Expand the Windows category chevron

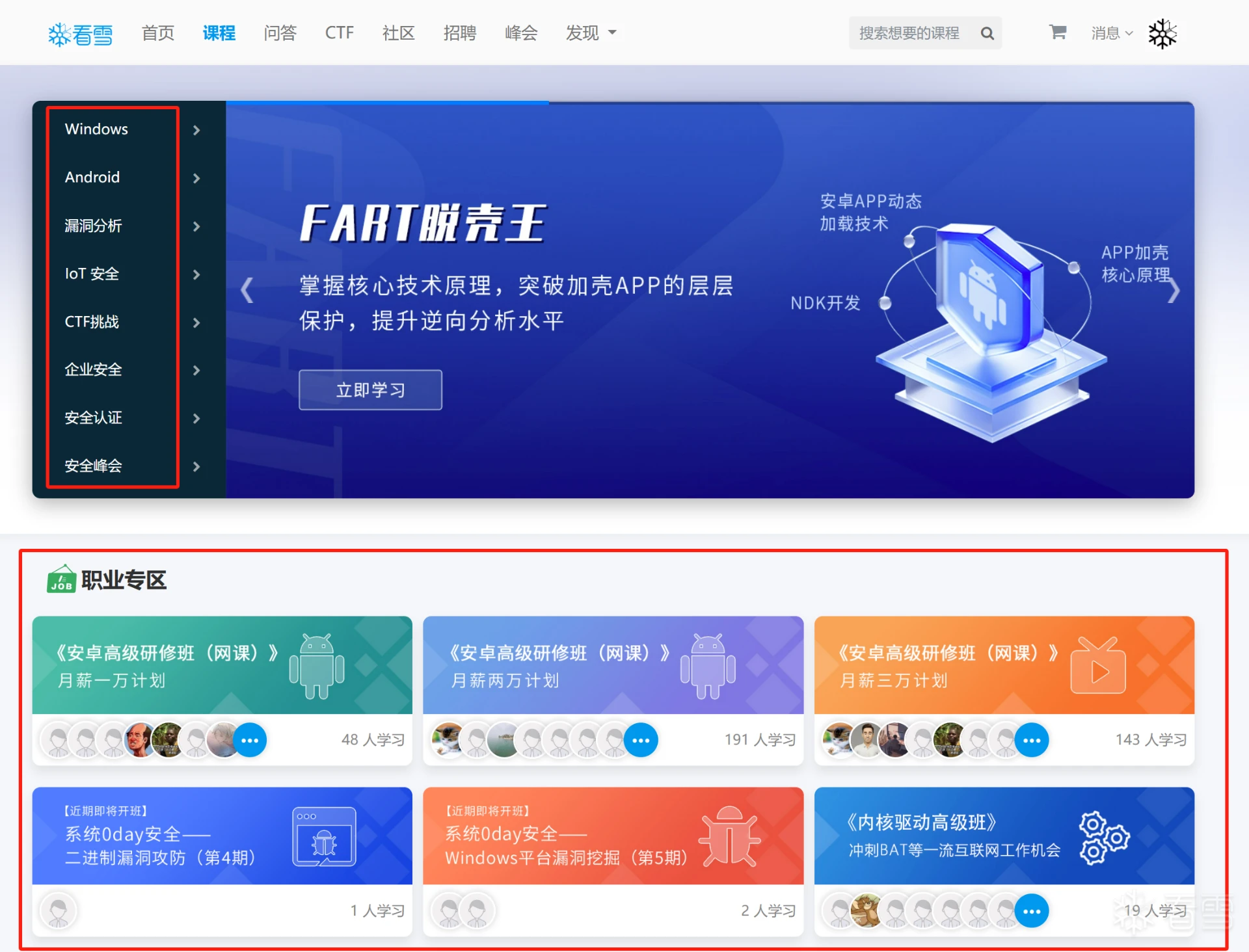point(196,130)
